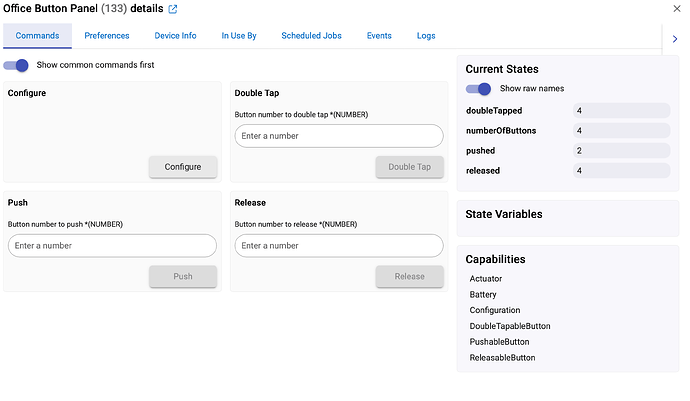The image size is (690, 401).
Task: Click the Release button
Action: pyautogui.click(x=410, y=276)
